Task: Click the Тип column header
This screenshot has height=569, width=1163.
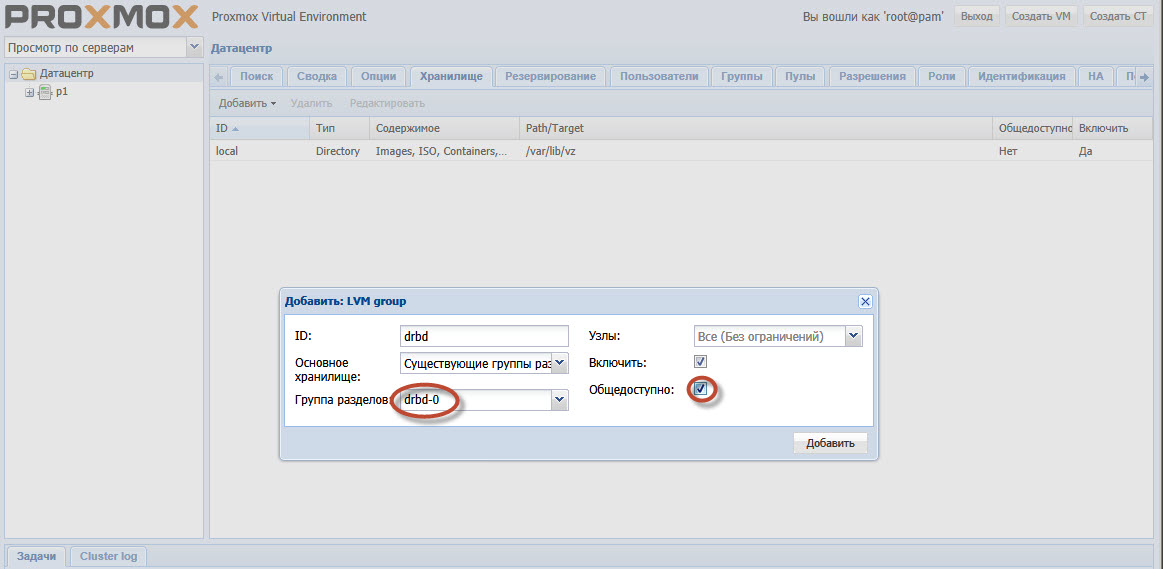Action: (339, 128)
